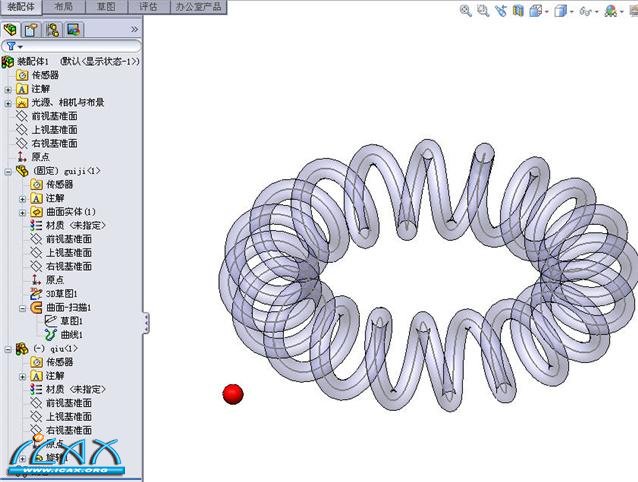Switch to the 评估 tab

pos(148,7)
